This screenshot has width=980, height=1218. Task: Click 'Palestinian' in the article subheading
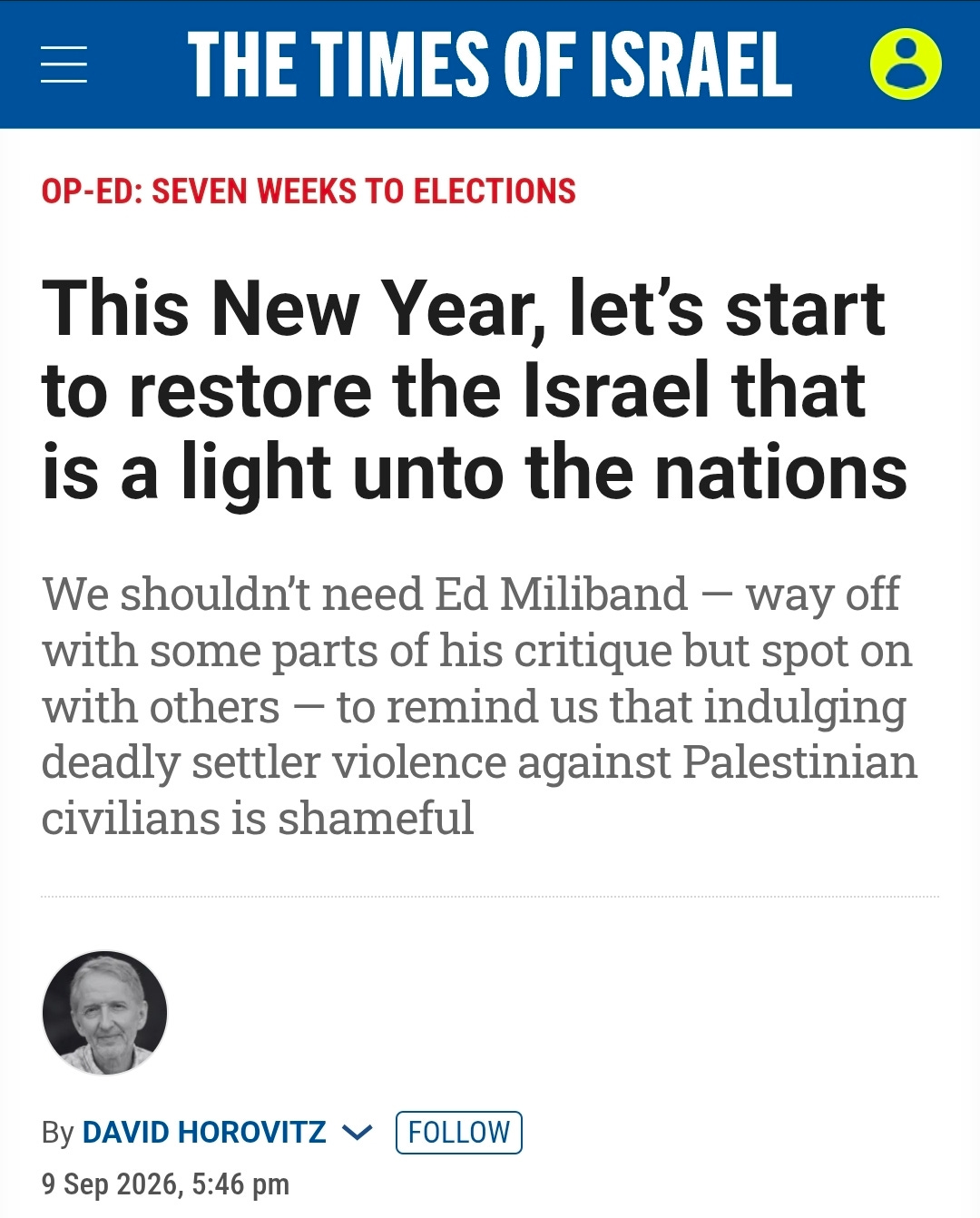[x=799, y=761]
